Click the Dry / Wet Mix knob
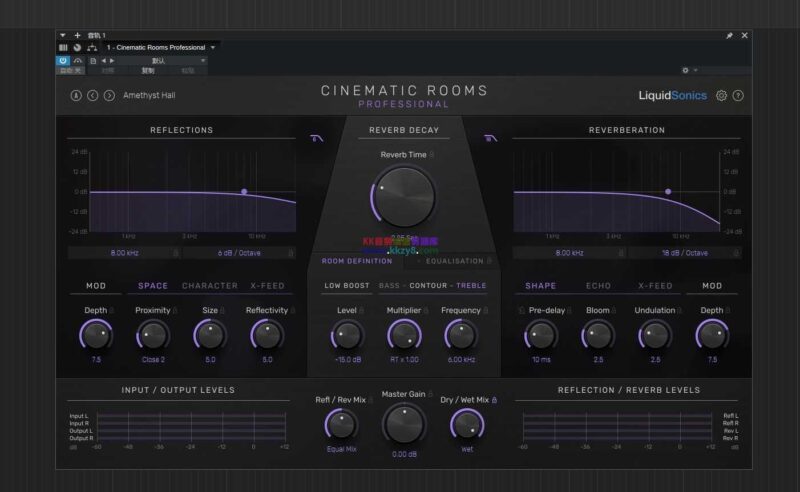Image resolution: width=800 pixels, height=492 pixels. 467,425
